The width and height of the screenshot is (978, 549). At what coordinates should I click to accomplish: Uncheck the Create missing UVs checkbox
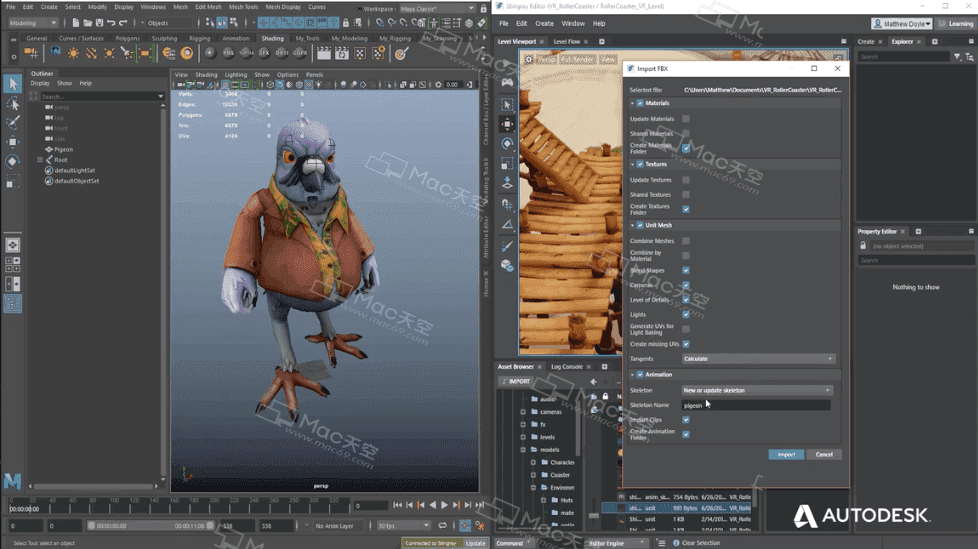[685, 344]
